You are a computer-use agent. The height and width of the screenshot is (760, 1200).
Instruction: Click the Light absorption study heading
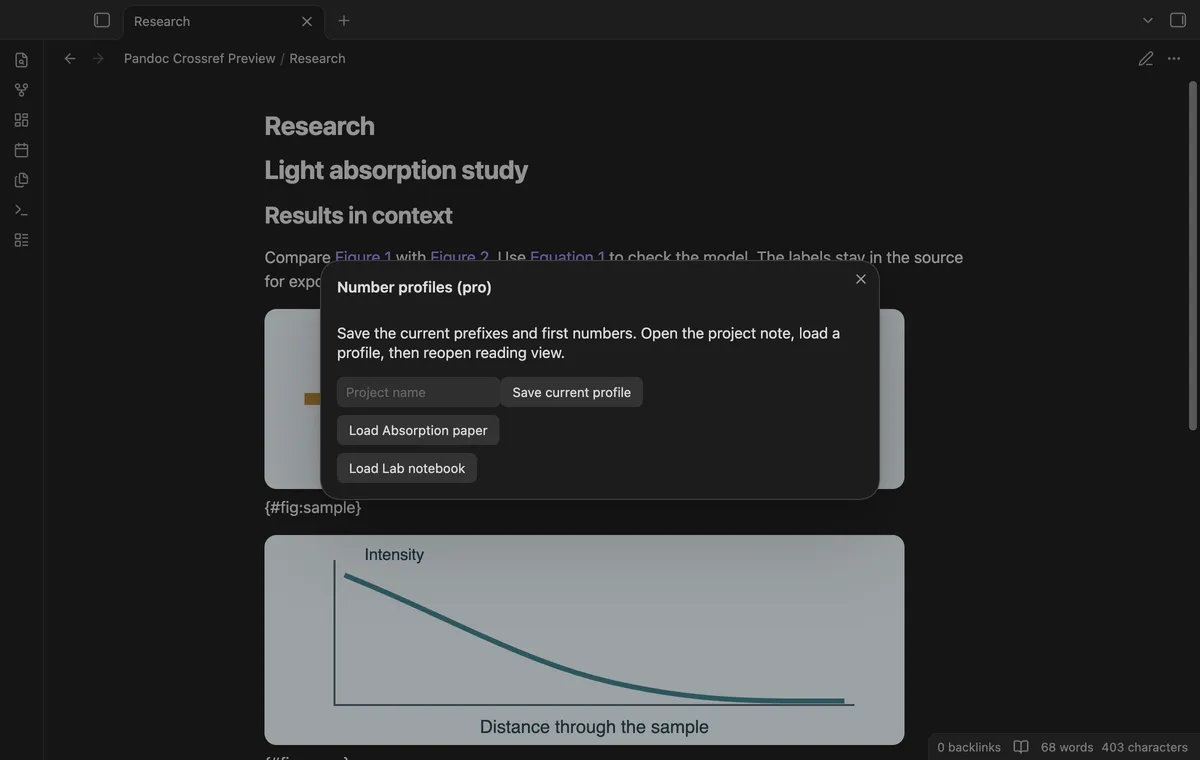coord(396,170)
